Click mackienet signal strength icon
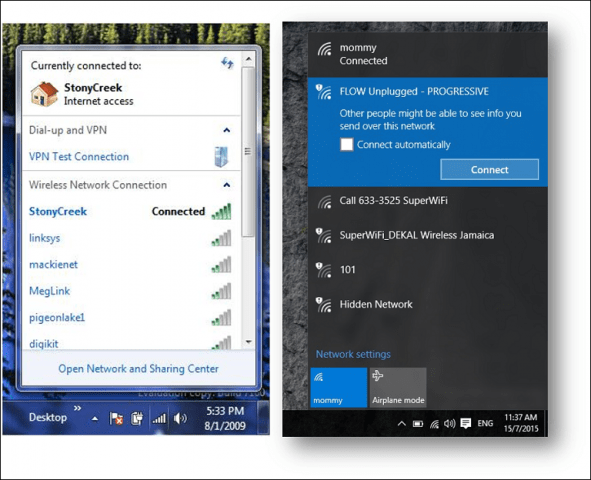 point(221,264)
